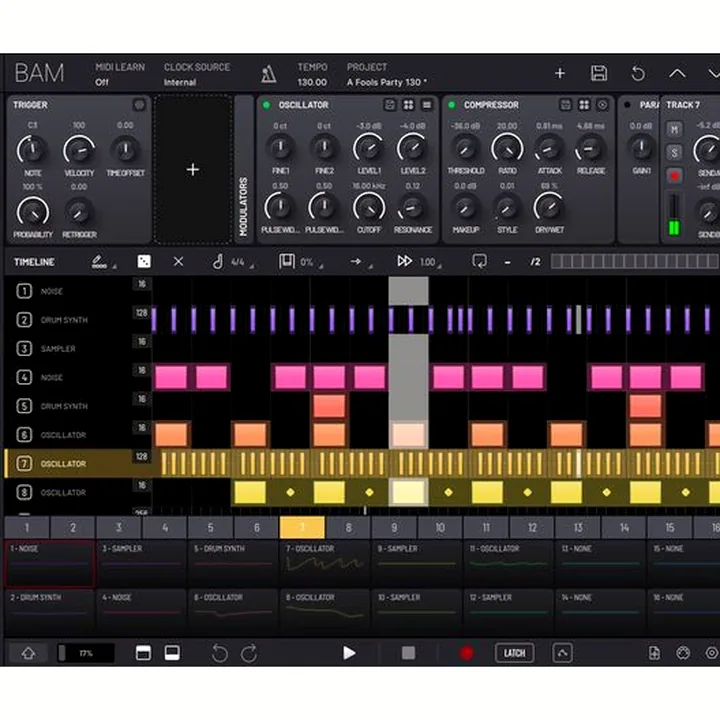Select pattern tab 10
Screen dimensions: 720x720
pyautogui.click(x=440, y=528)
